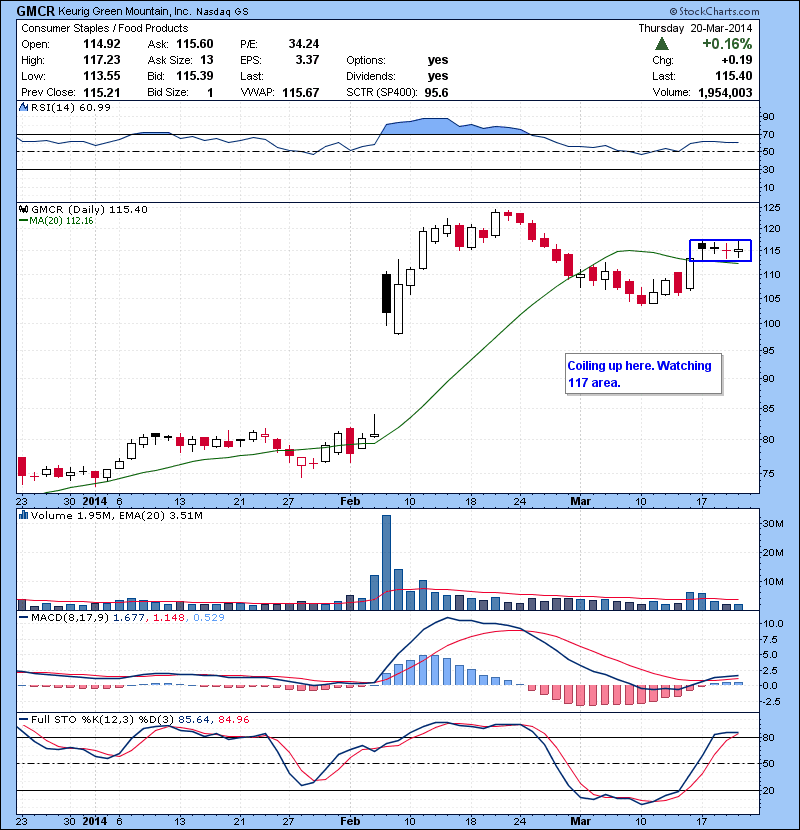This screenshot has height=830, width=800.
Task: Click the Volume bar-chart icon
Action: click(23, 515)
